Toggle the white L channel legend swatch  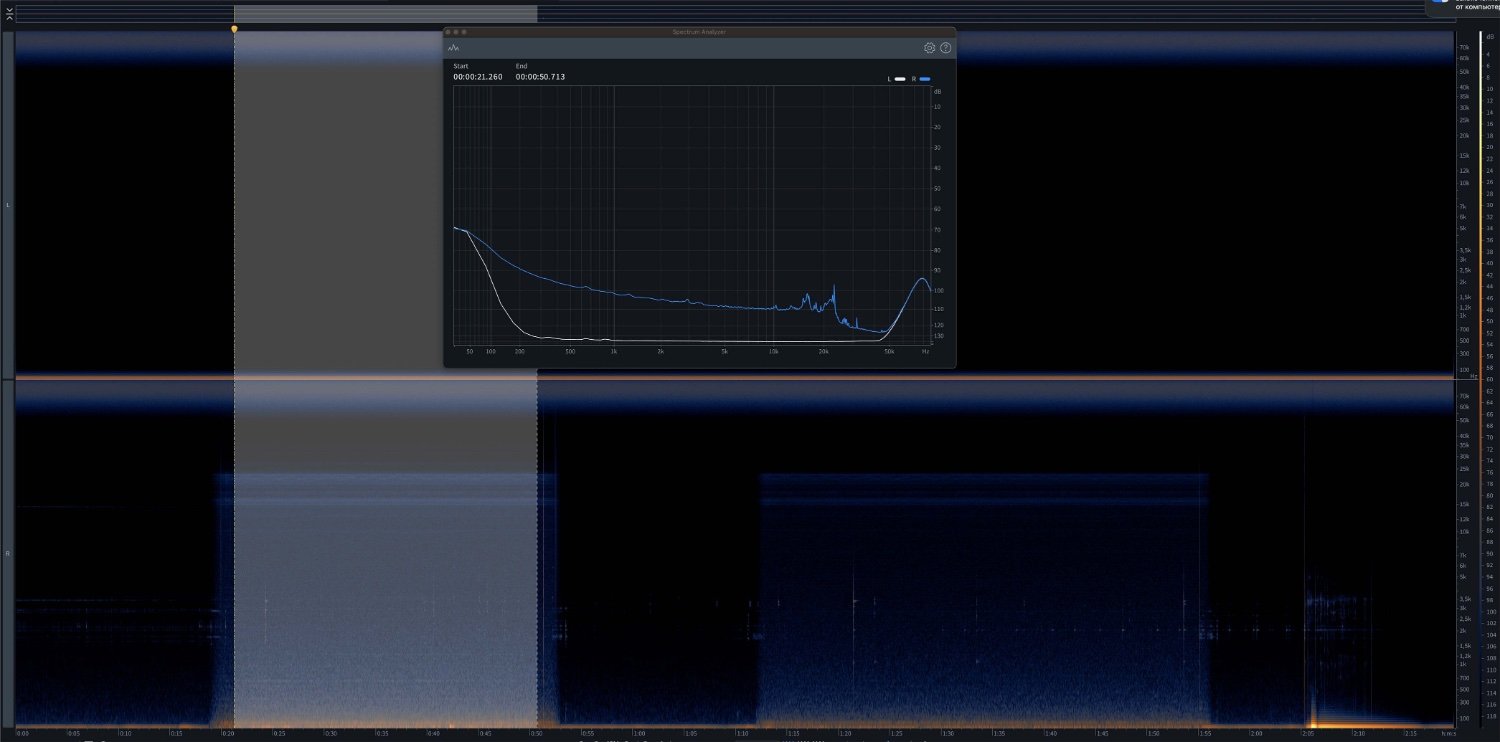click(x=900, y=78)
